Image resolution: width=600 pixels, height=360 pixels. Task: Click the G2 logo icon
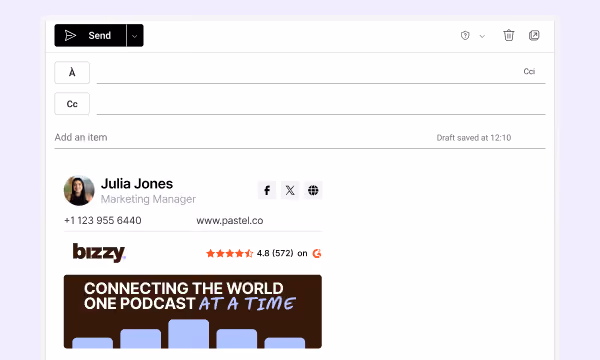[317, 253]
